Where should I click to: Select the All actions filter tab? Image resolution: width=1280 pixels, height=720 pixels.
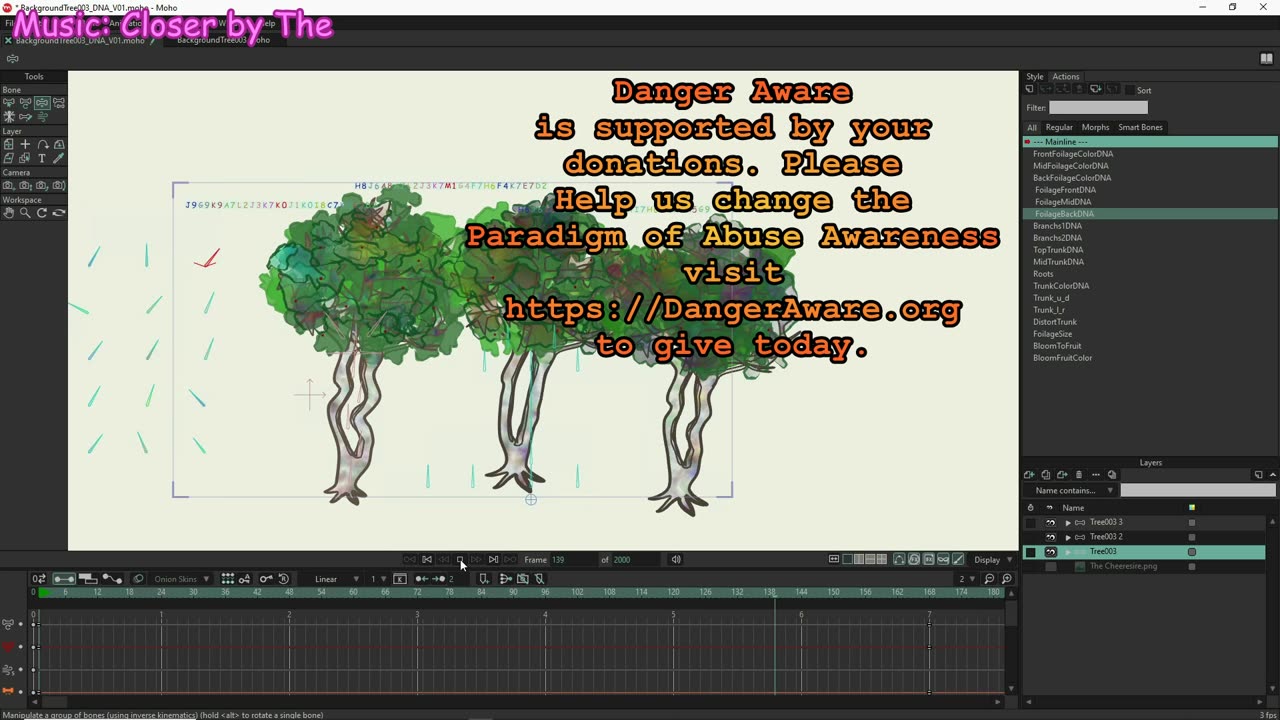[1031, 127]
